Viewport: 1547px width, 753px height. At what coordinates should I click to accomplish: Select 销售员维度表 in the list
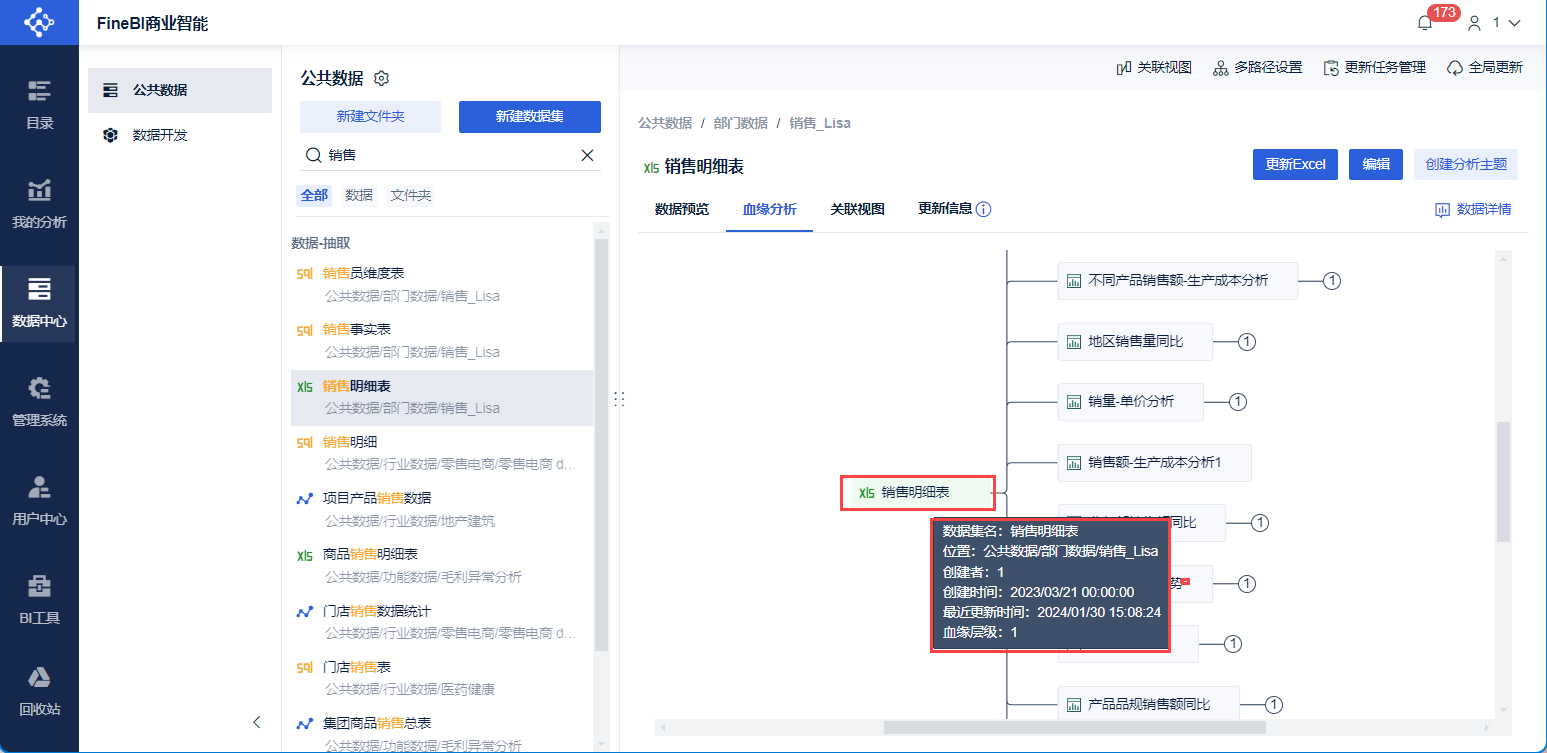click(x=442, y=284)
